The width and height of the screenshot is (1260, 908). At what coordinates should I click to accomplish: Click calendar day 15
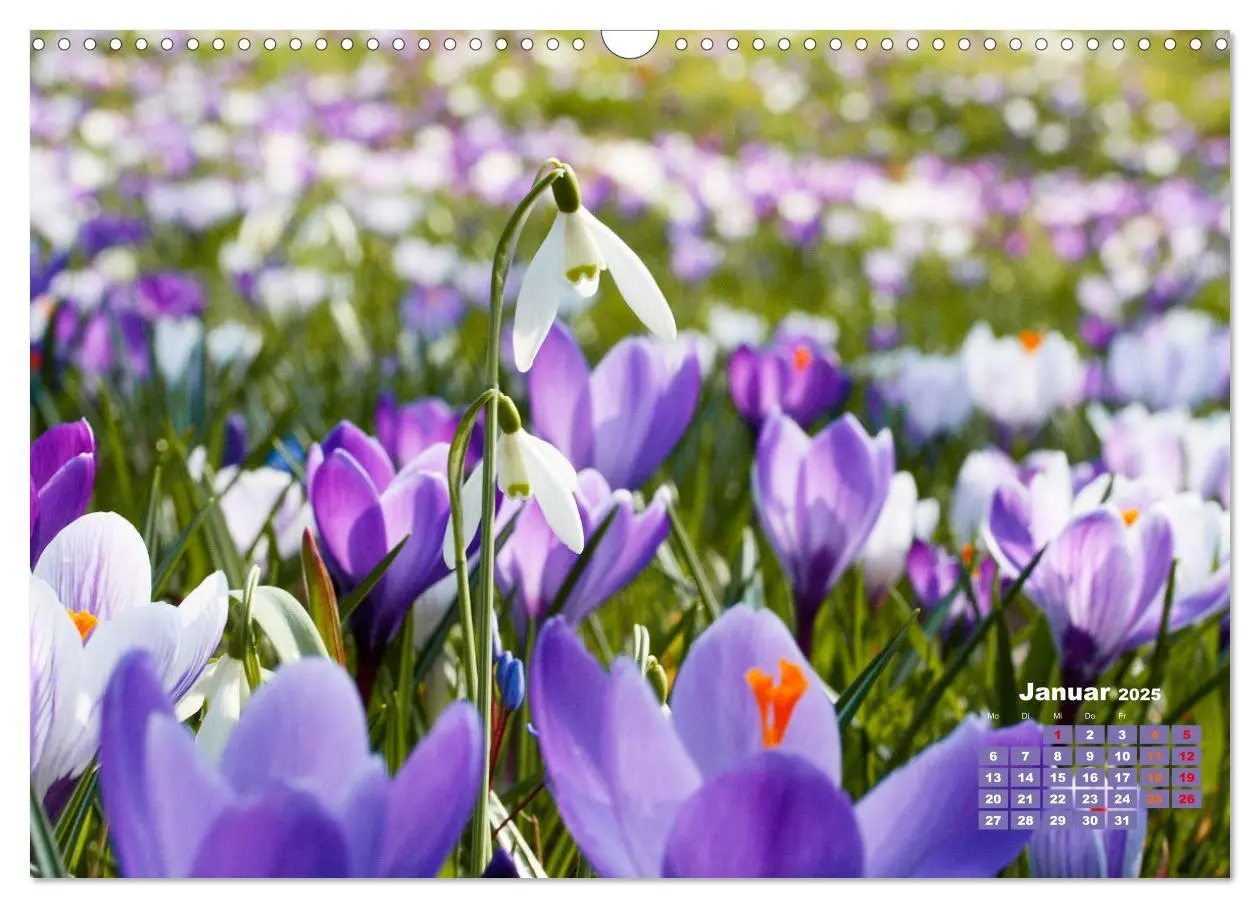tap(1057, 777)
